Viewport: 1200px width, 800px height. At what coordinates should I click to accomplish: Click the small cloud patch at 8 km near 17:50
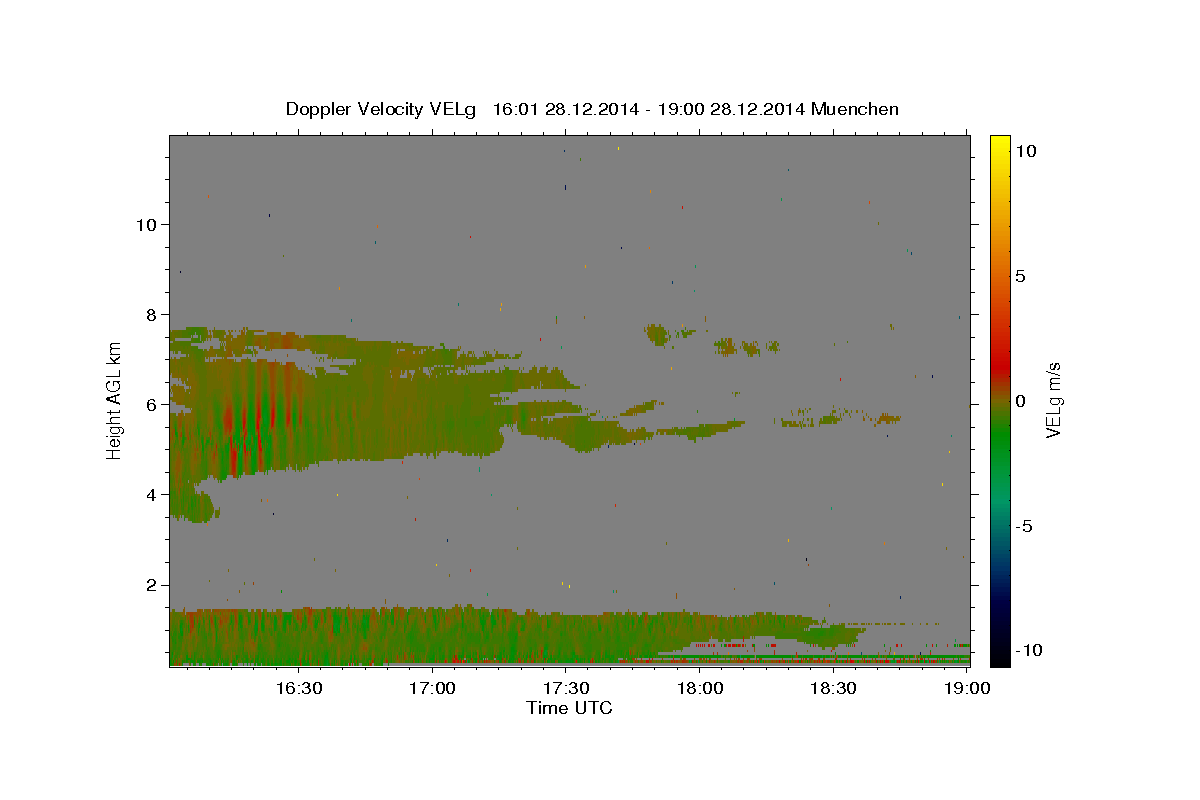[657, 333]
